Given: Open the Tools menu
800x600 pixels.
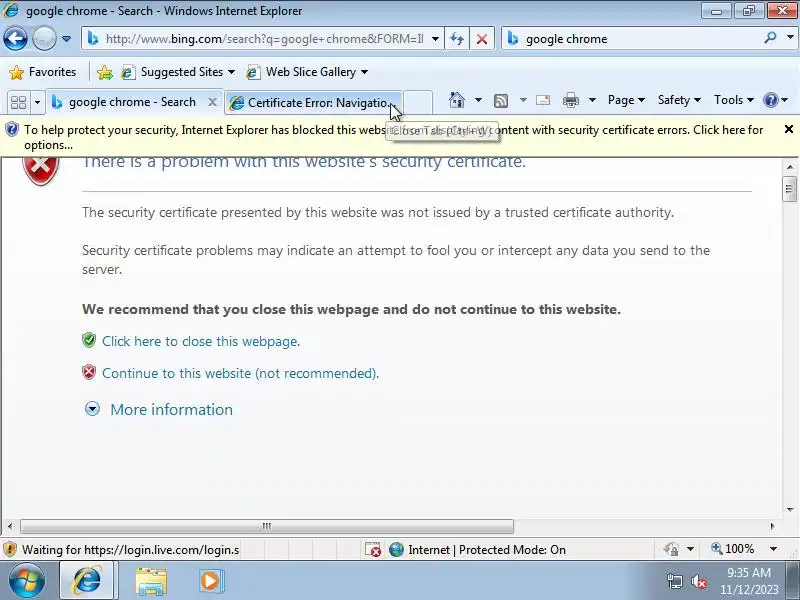Looking at the screenshot, I should [x=734, y=100].
